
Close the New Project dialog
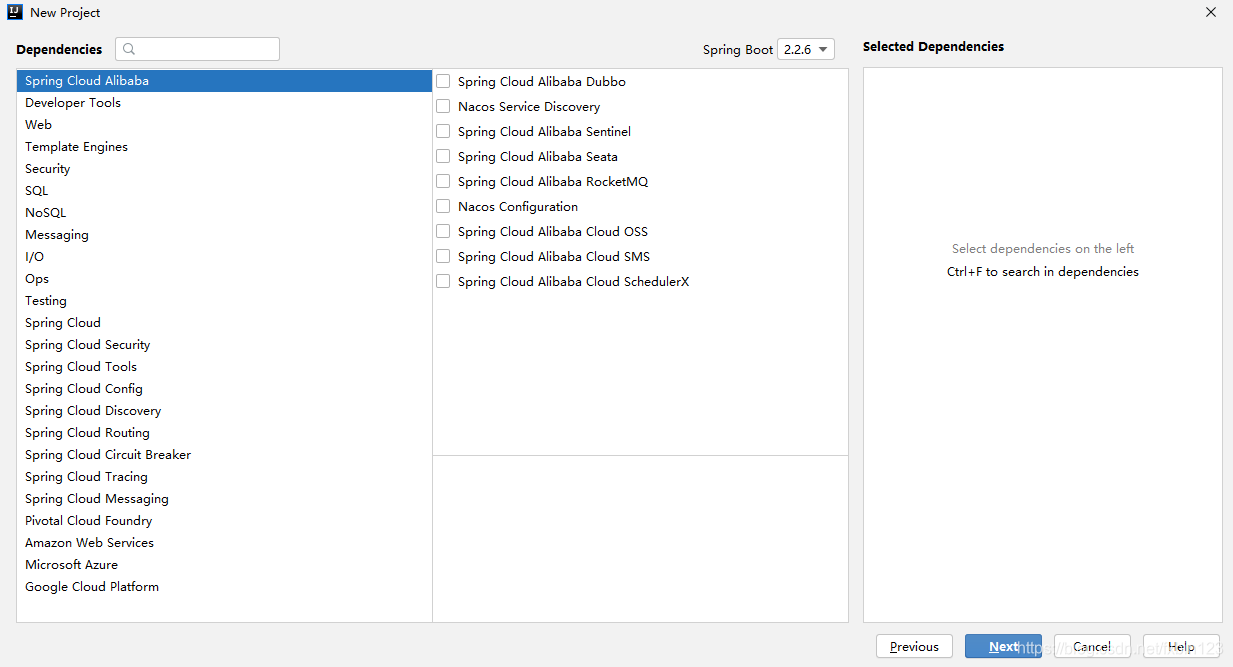point(1211,13)
